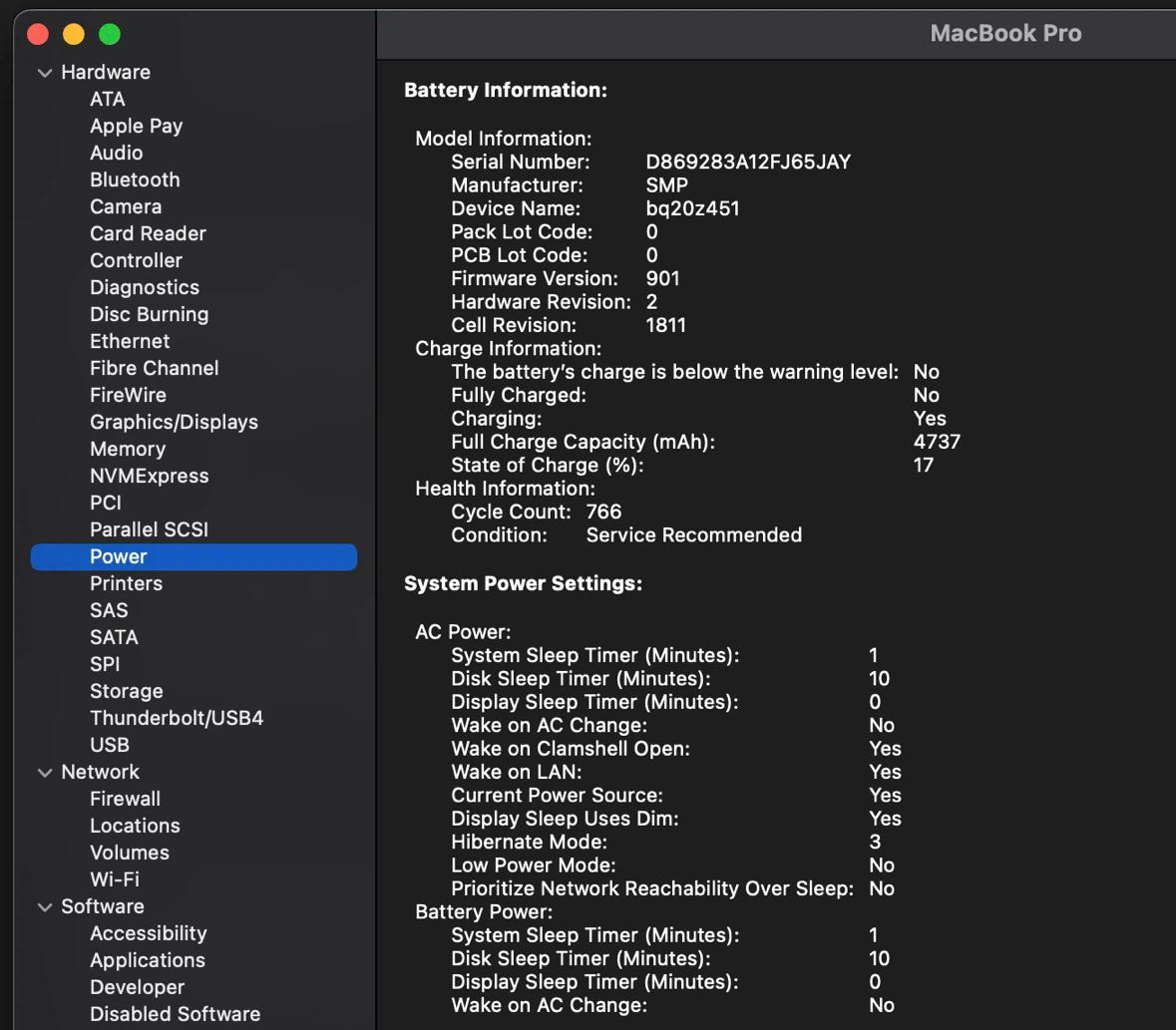Minimize the window with the yellow button
The height and width of the screenshot is (1030, 1176).
(74, 35)
